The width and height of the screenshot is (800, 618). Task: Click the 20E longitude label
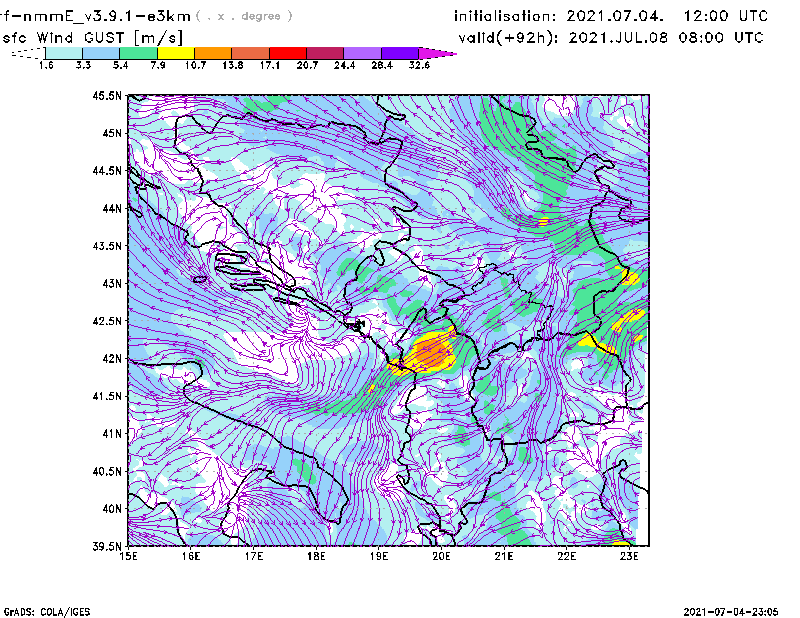441,556
